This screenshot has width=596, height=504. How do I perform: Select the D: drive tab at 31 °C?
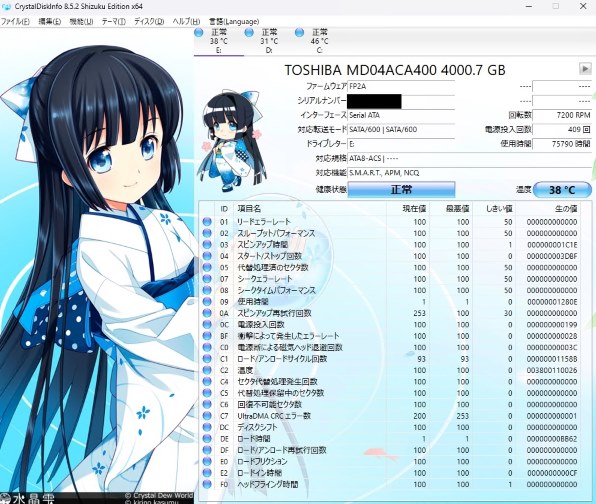(x=269, y=41)
